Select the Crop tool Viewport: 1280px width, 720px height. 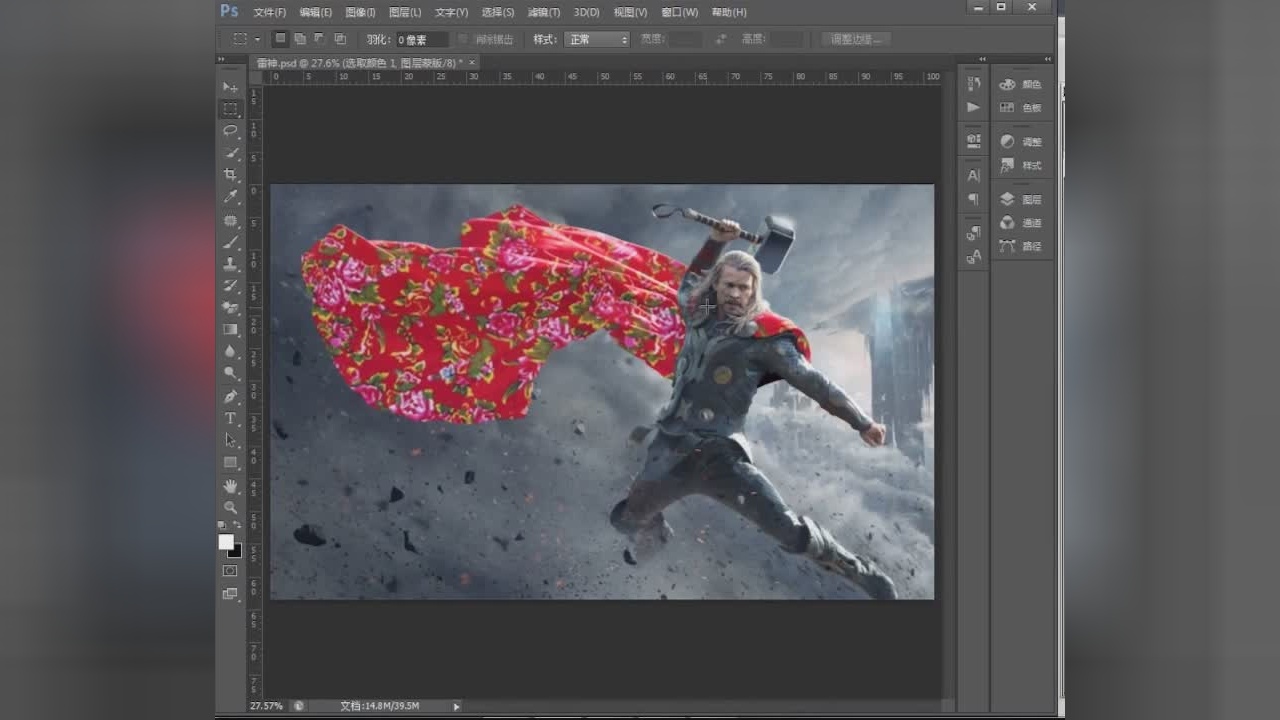(x=231, y=175)
